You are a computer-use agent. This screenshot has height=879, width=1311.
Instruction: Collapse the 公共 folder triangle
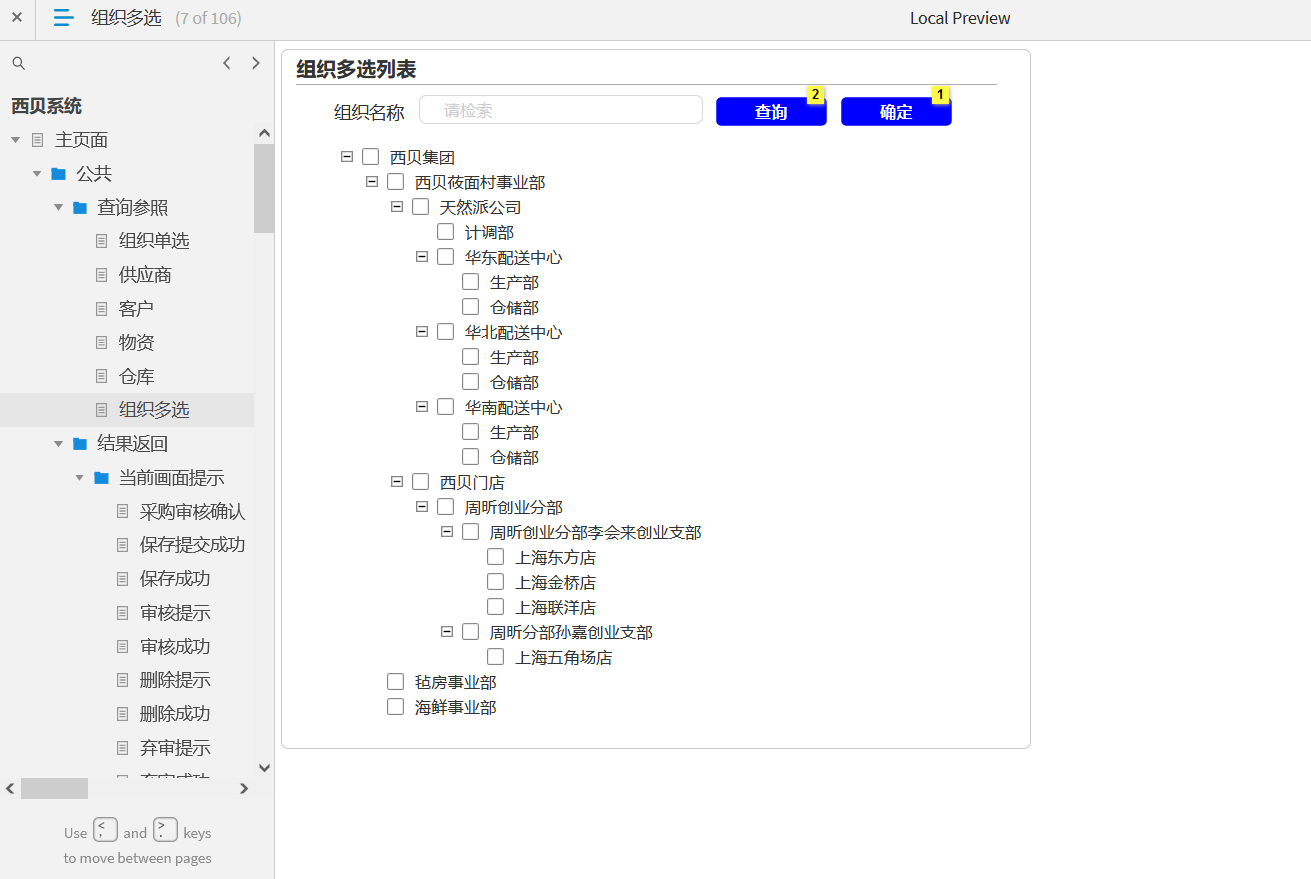37,174
